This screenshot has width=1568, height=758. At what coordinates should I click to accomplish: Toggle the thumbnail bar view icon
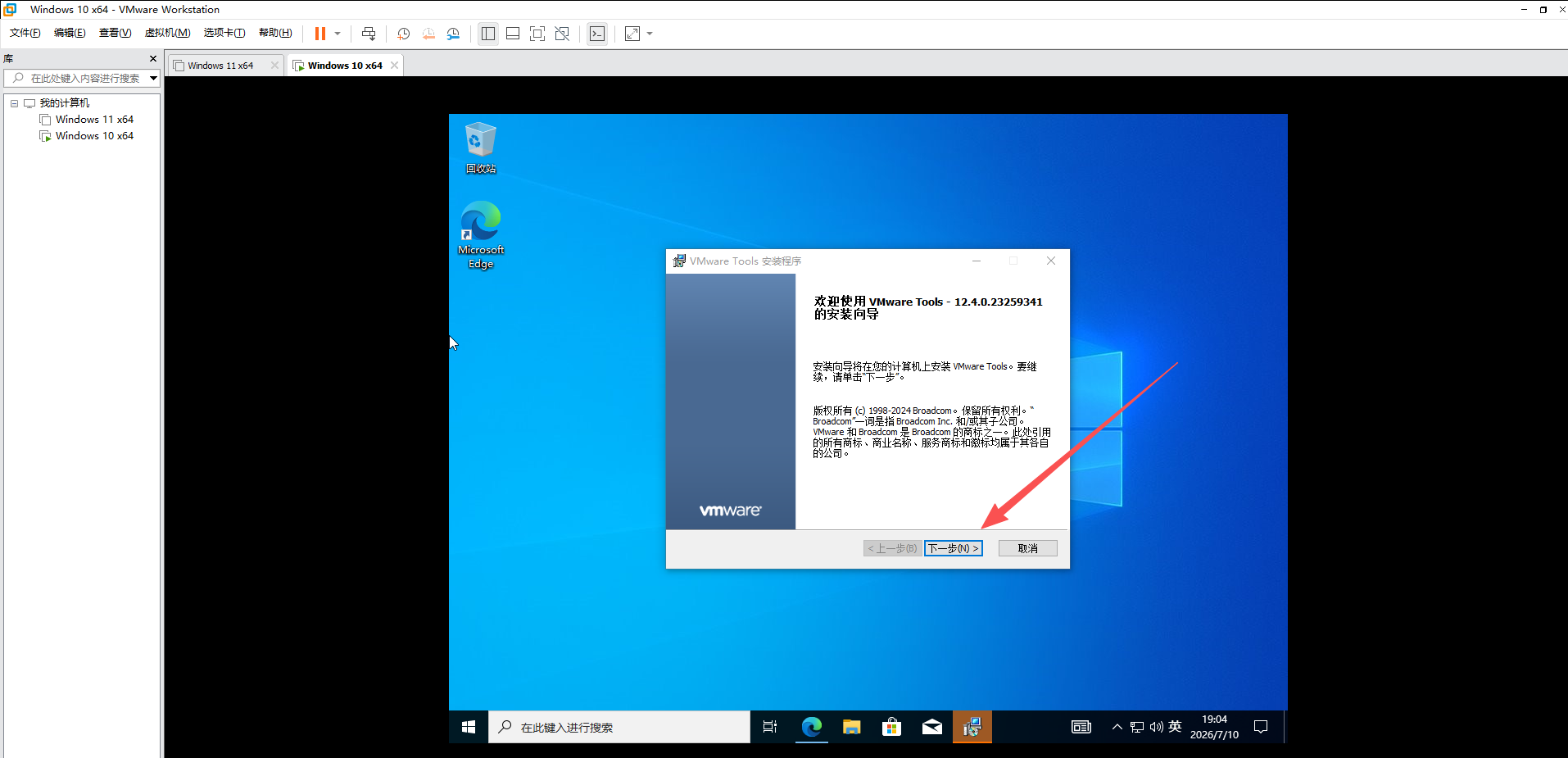(513, 34)
